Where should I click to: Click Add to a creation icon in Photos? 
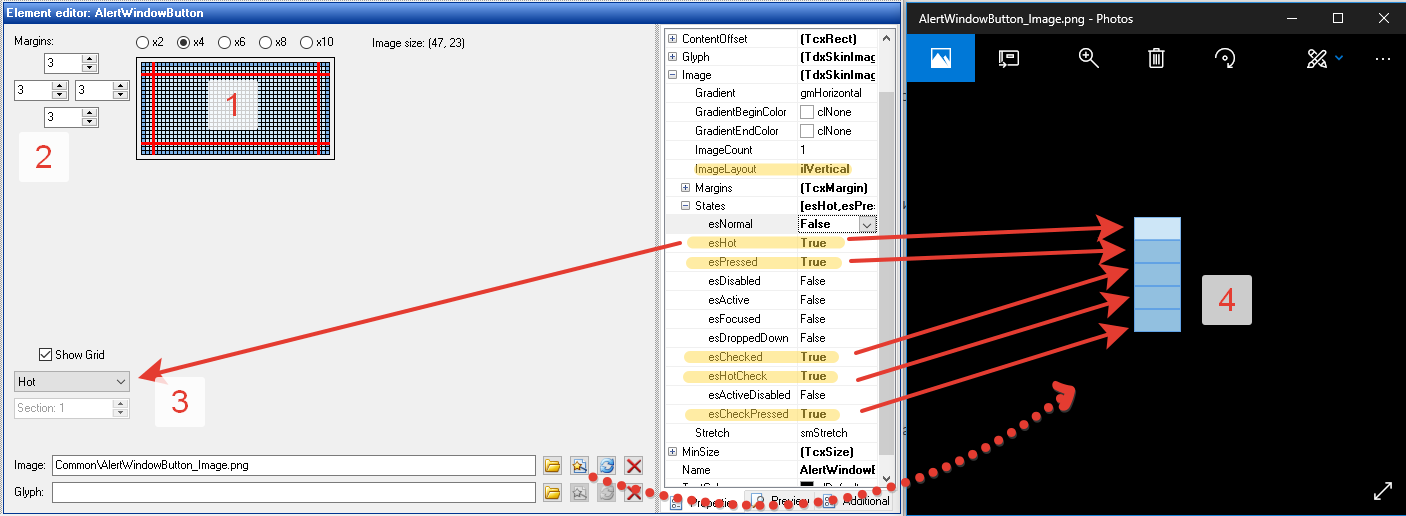[x=1009, y=59]
